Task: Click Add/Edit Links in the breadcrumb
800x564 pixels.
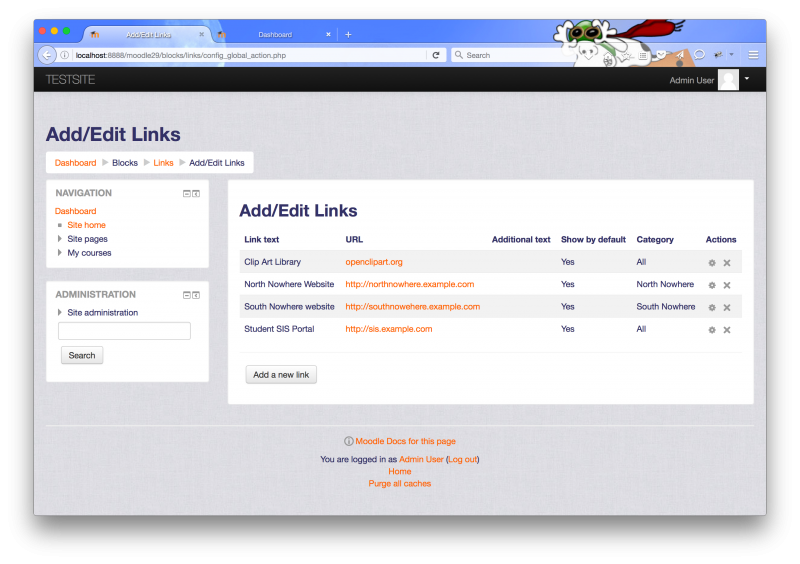Action: coord(217,163)
